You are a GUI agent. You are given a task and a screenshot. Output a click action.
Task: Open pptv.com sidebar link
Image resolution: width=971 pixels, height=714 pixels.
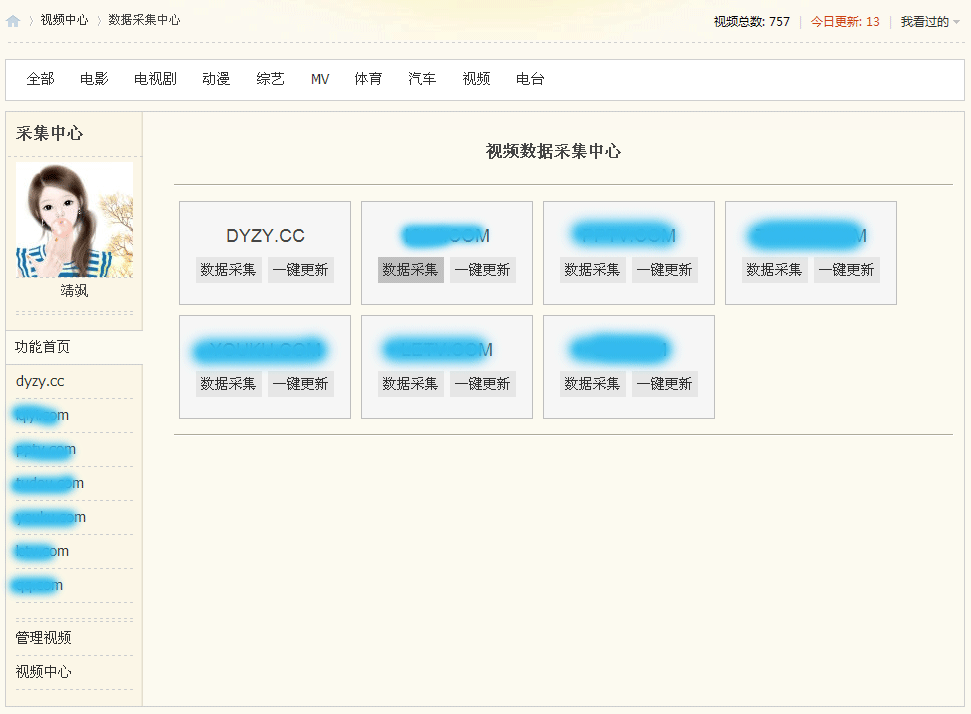point(46,450)
